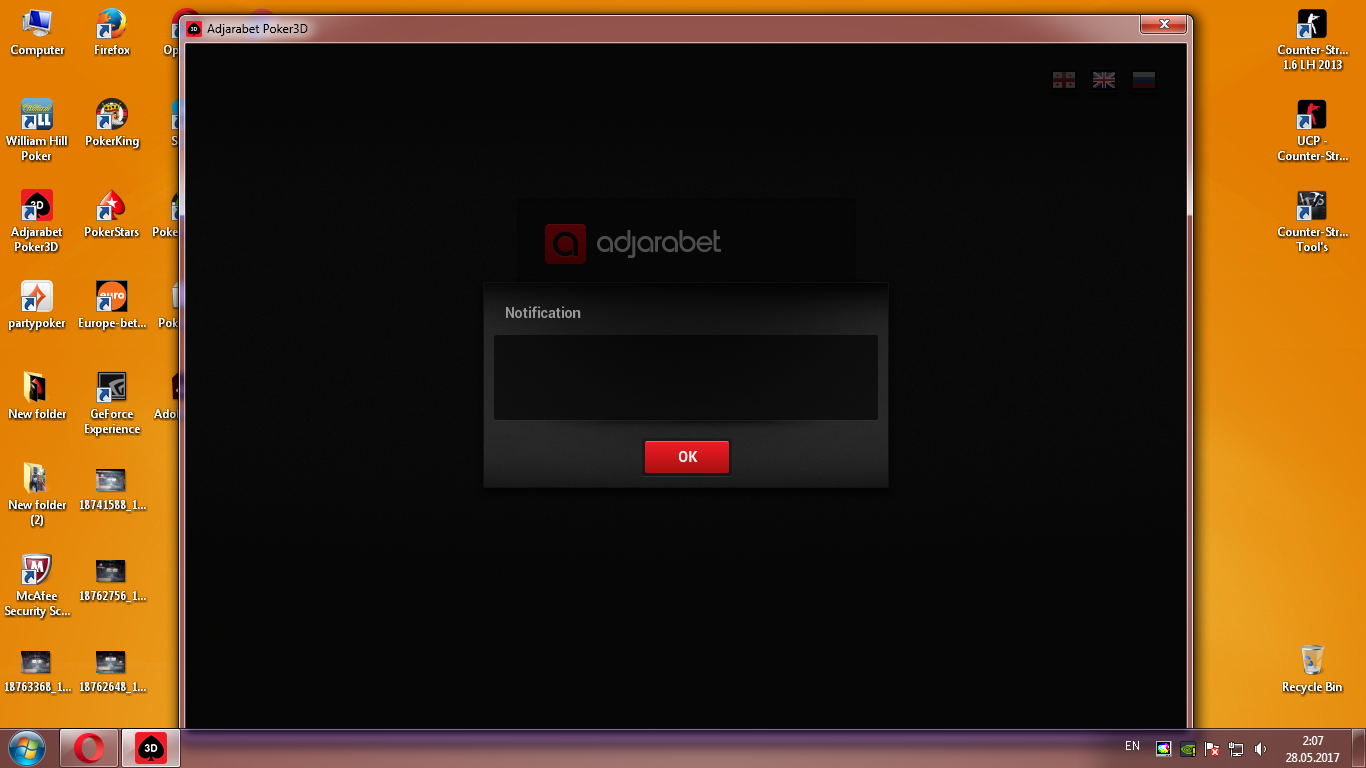The height and width of the screenshot is (768, 1366).
Task: Select the 18741588_1 image file
Action: tap(112, 488)
